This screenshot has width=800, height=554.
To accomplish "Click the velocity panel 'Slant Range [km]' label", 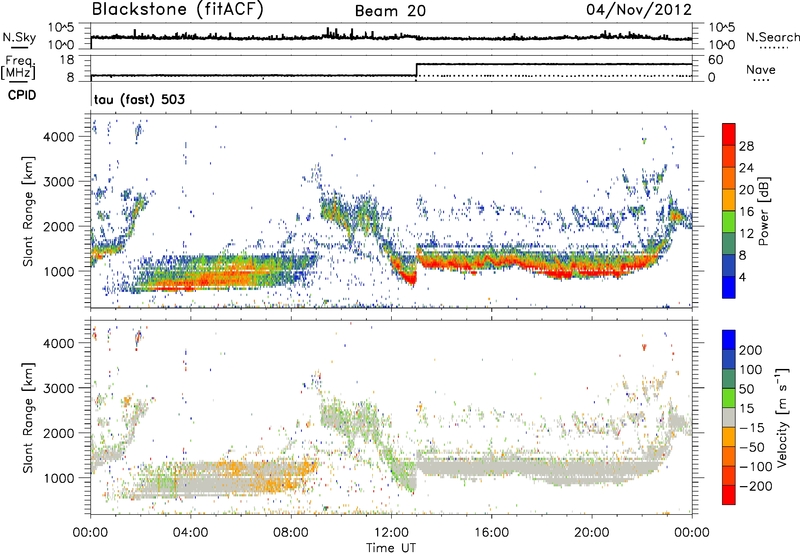I will (28, 418).
